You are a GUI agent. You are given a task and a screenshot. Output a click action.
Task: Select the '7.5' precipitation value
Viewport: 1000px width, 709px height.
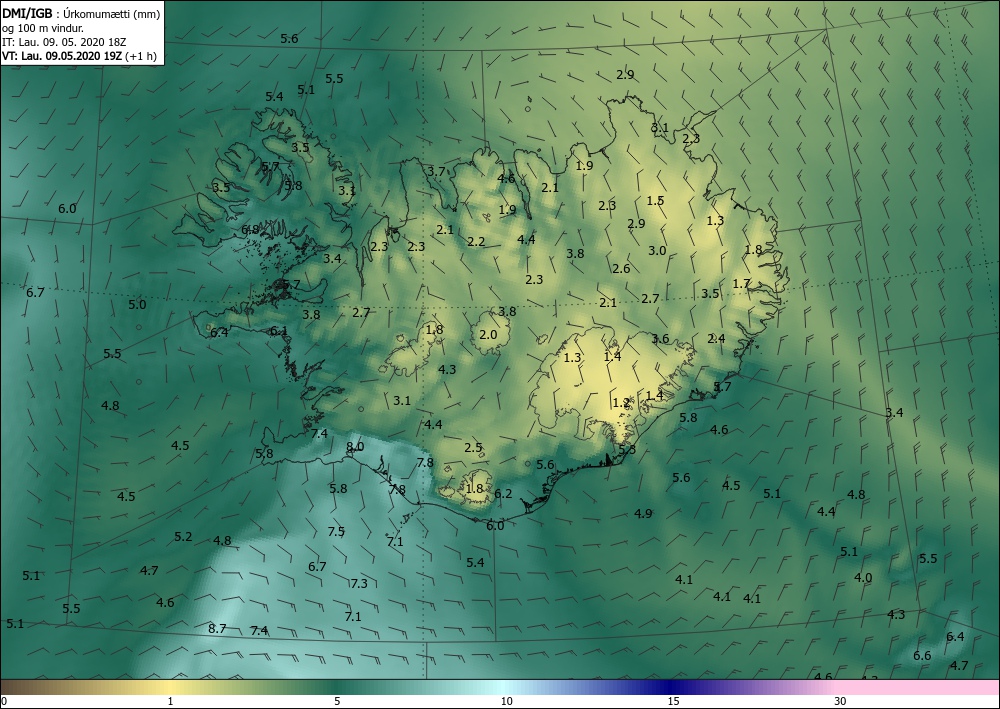336,531
